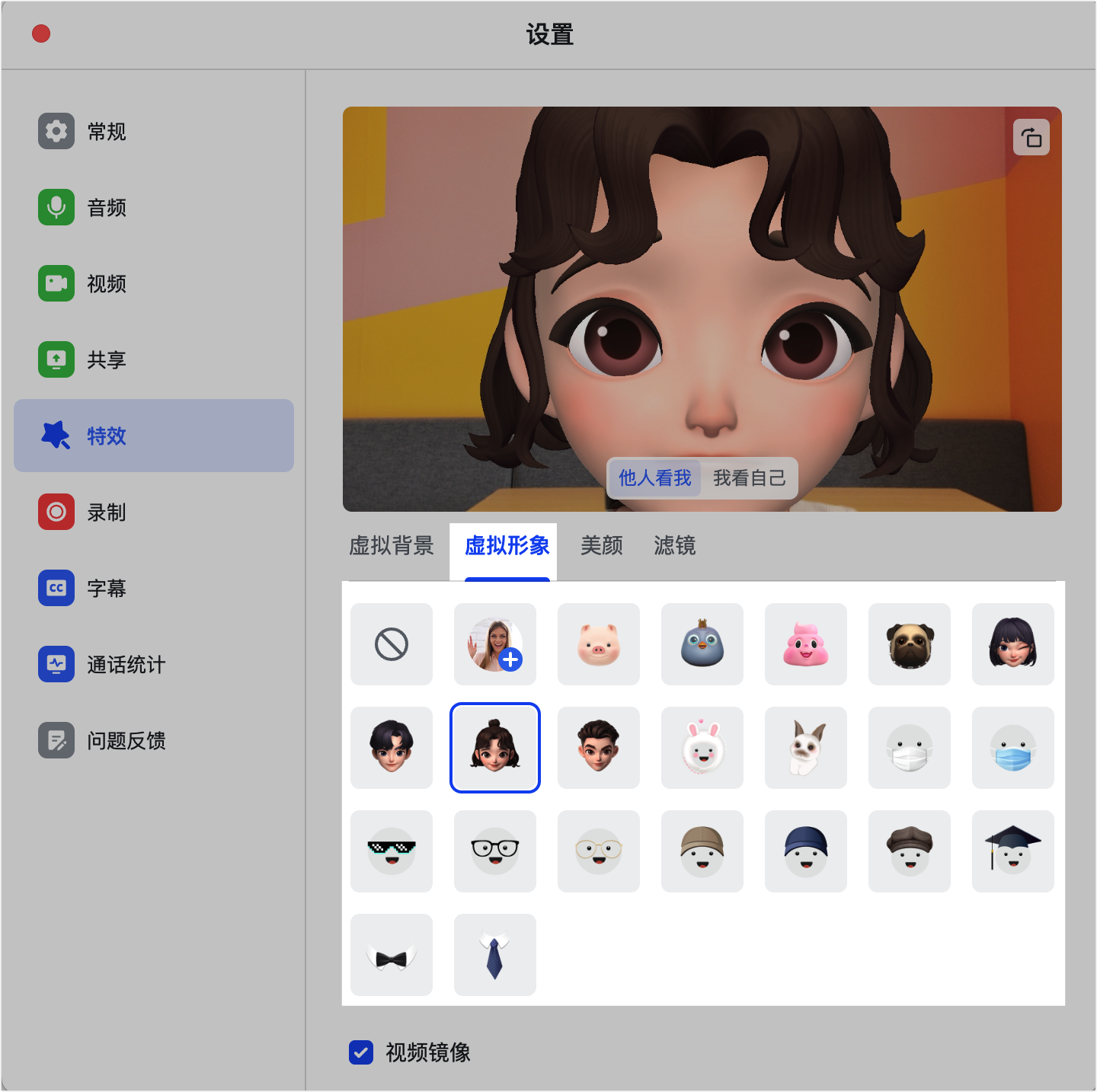Image resolution: width=1097 pixels, height=1092 pixels.
Task: Select the no-avatar (none) option
Action: tap(392, 644)
